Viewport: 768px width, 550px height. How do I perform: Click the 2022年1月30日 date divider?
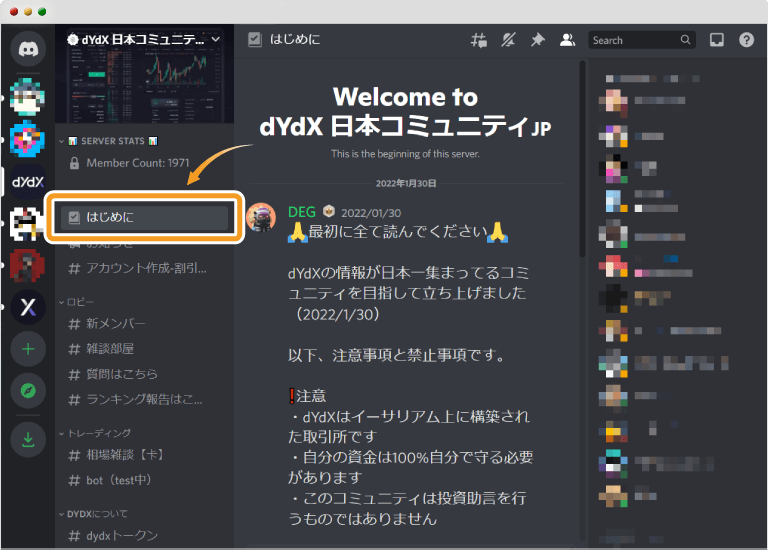[406, 184]
